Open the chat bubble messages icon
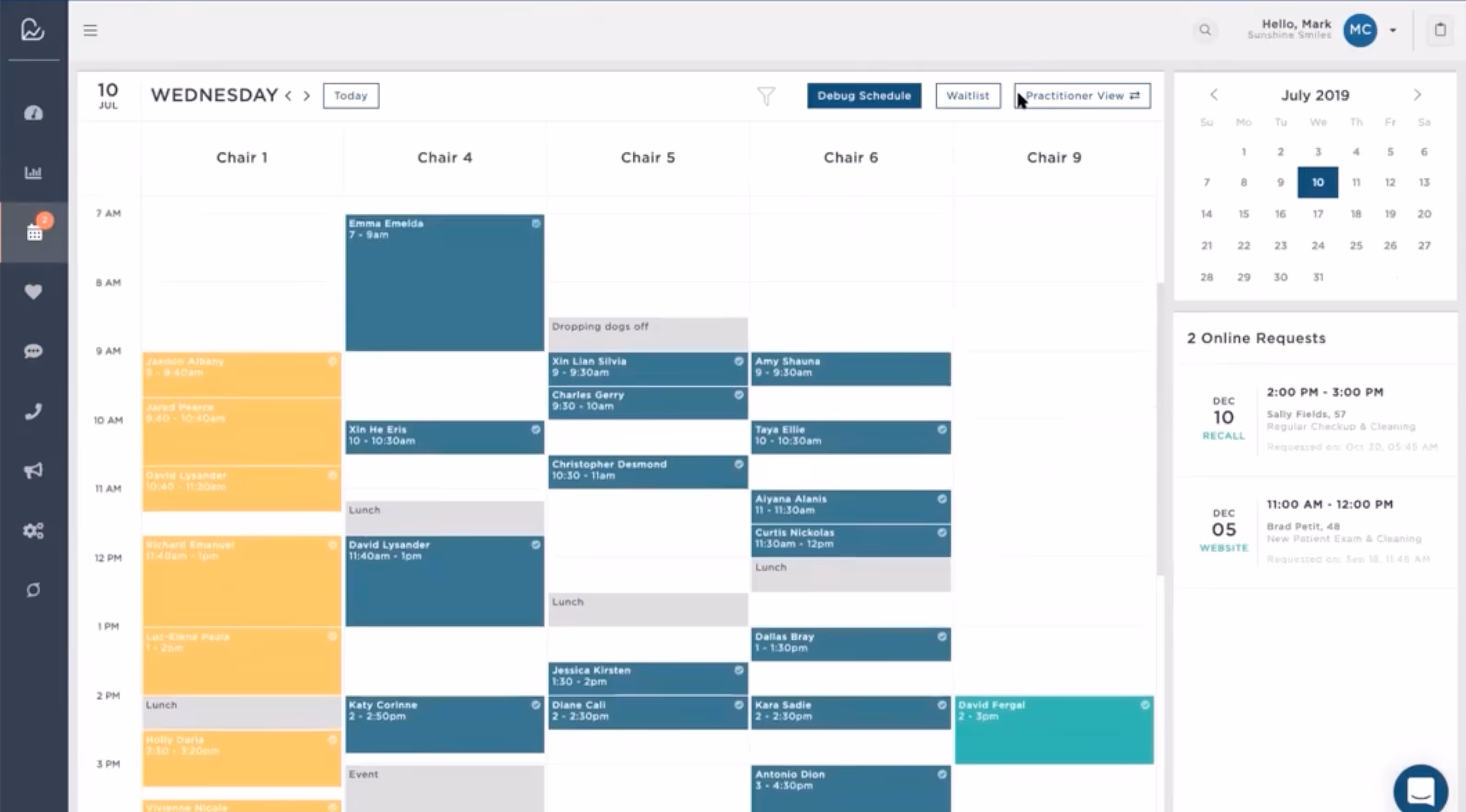 tap(33, 351)
